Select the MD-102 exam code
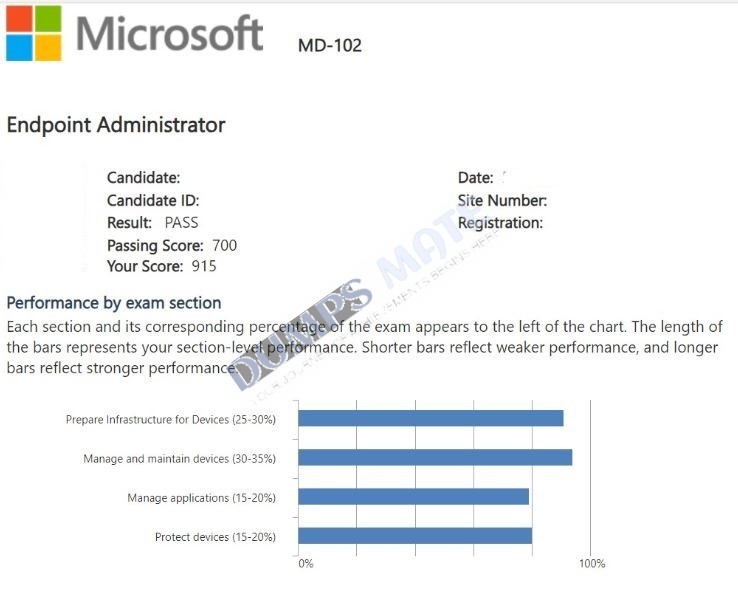 (x=330, y=46)
